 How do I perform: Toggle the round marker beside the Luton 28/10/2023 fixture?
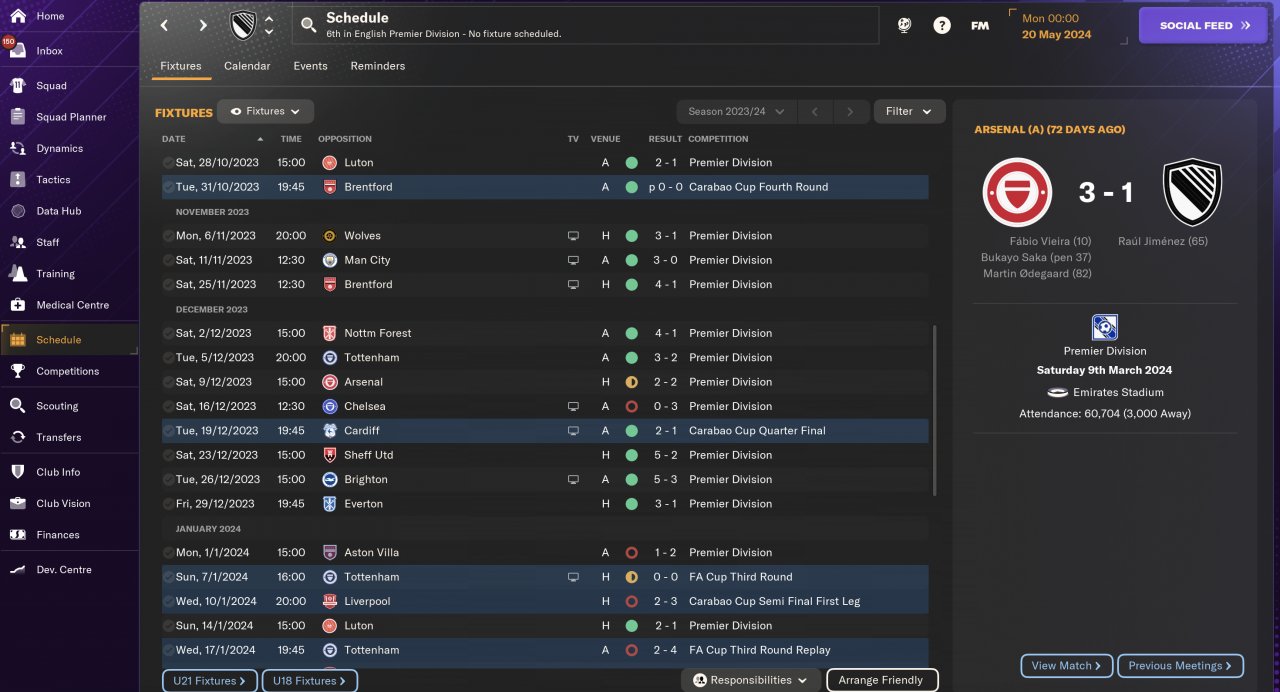[x=168, y=163]
